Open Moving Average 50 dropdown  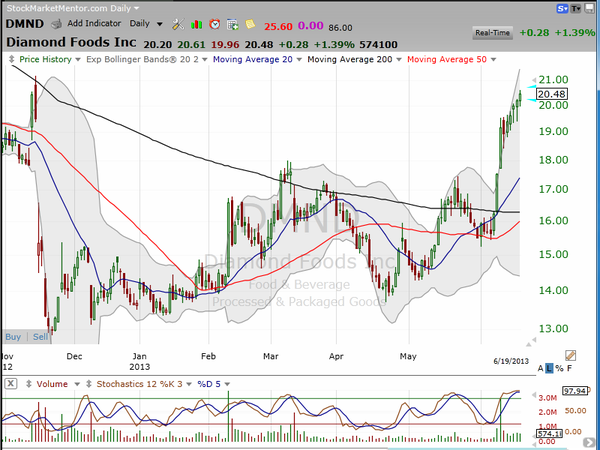pyautogui.click(x=493, y=60)
